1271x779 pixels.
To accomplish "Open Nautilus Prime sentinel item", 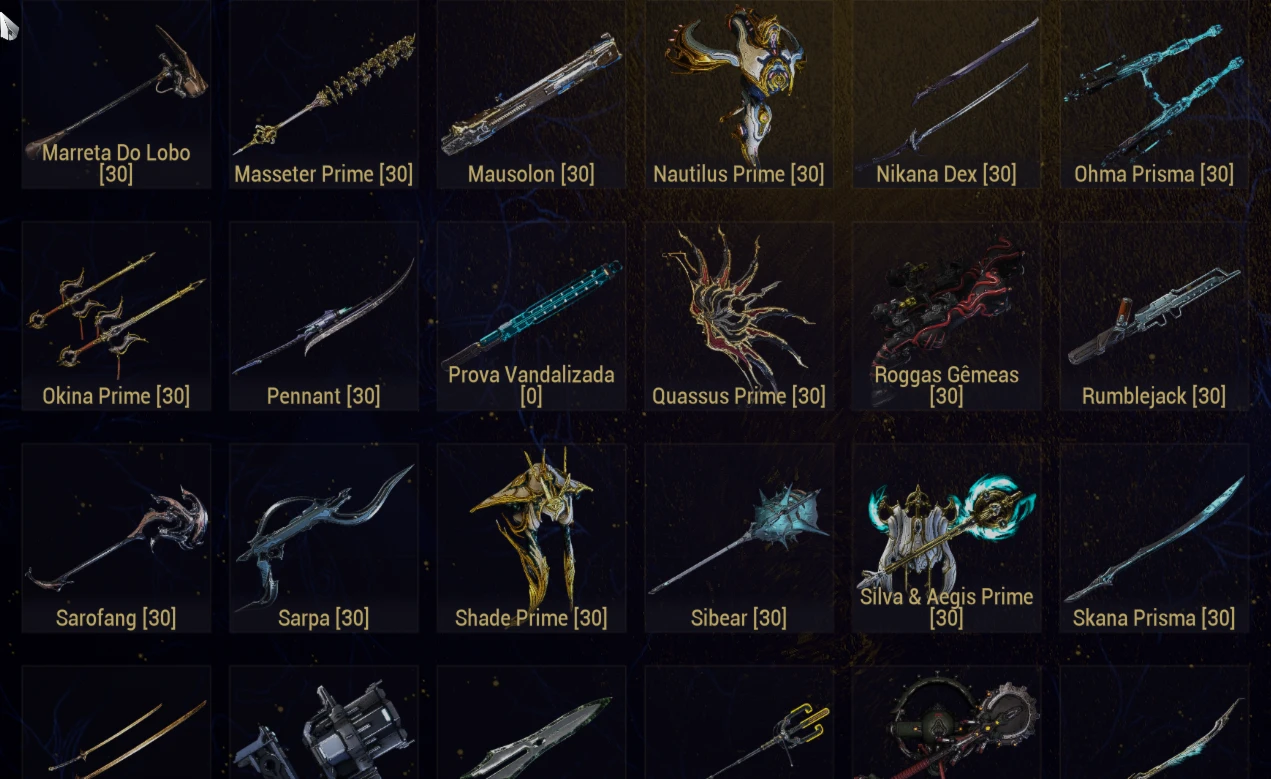I will click(739, 94).
